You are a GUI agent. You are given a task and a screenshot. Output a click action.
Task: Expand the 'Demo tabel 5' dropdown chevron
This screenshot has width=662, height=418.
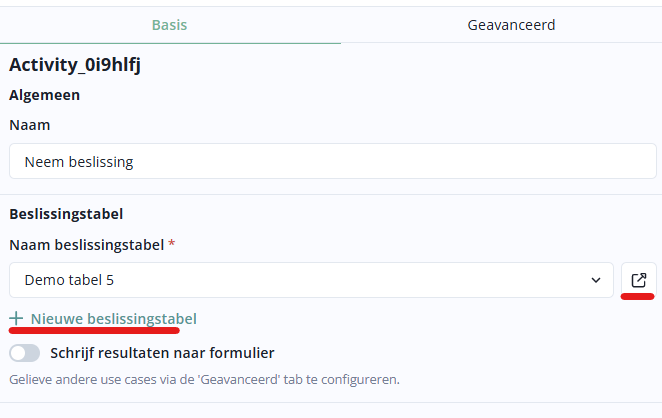596,280
